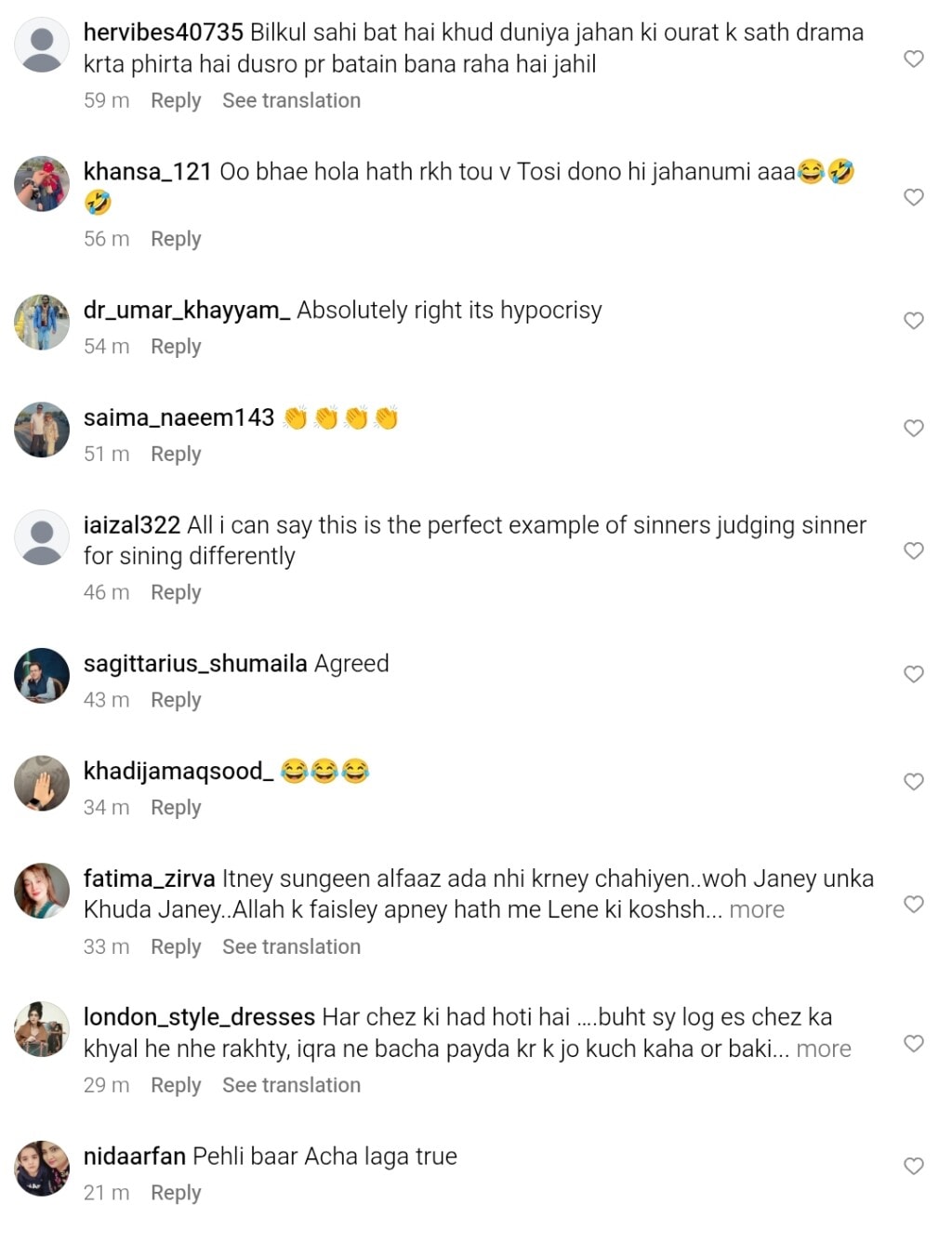This screenshot has height=1243, width=952.
Task: Toggle like on london_style_dresses' comment
Action: (x=914, y=1043)
